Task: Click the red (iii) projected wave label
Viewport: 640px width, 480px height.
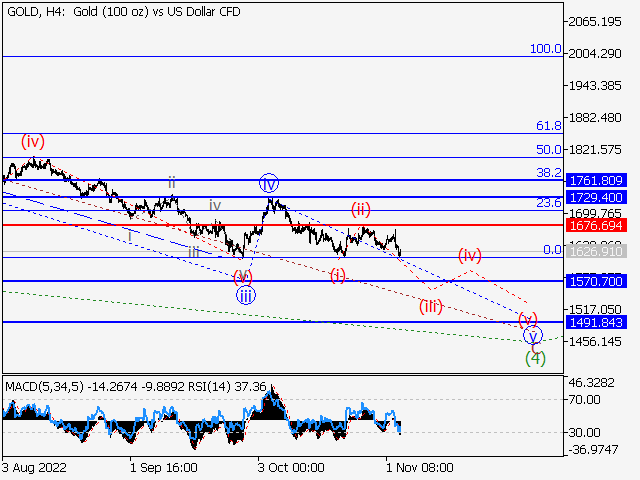Action: 431,306
